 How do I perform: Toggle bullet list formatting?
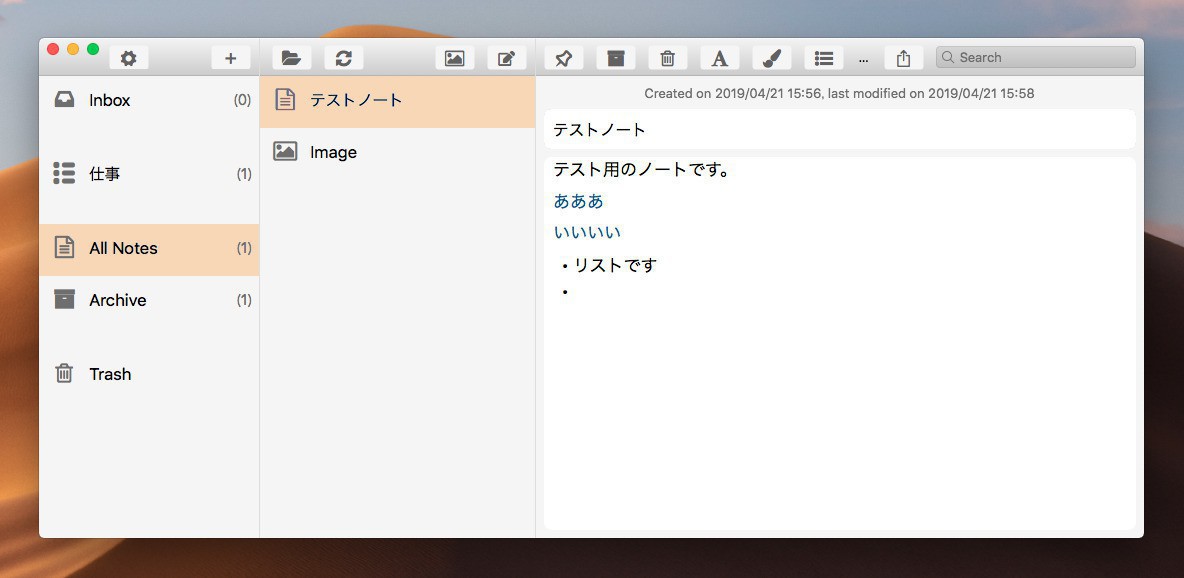click(x=824, y=58)
